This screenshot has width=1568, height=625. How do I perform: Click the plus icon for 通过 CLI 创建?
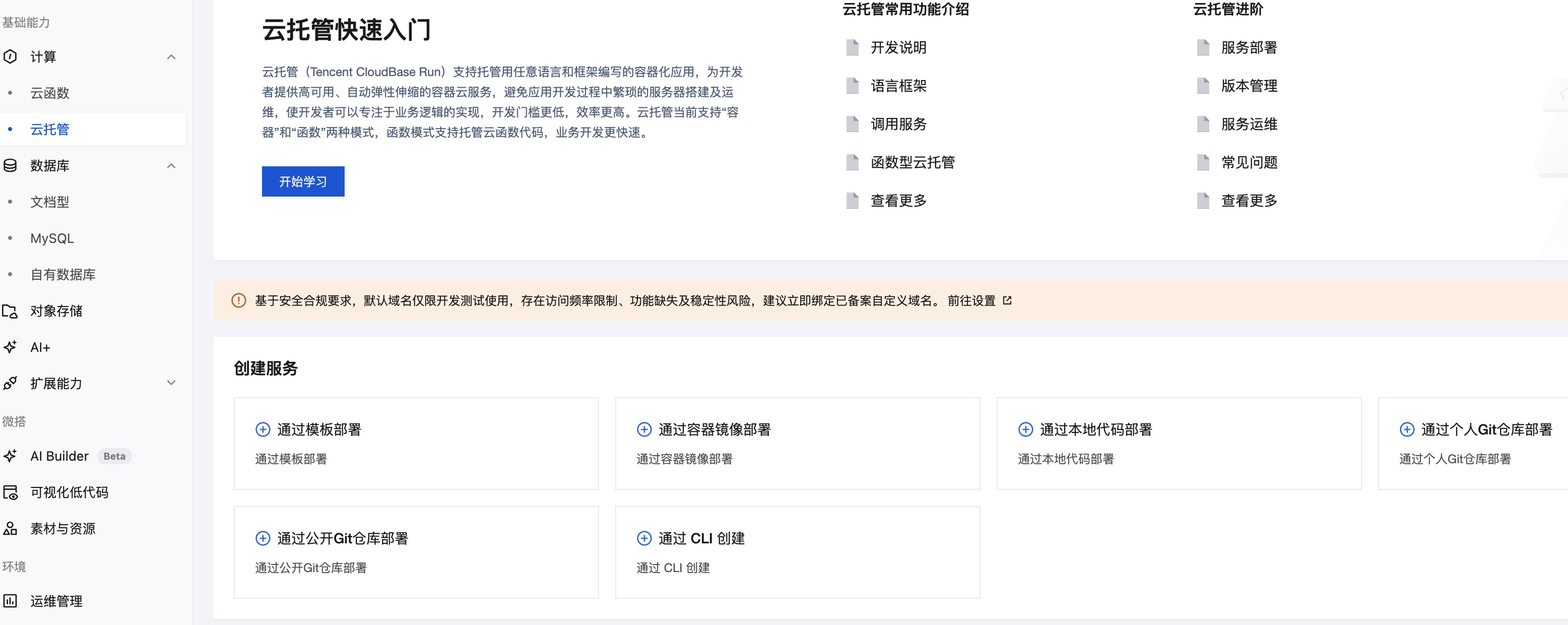coord(644,538)
